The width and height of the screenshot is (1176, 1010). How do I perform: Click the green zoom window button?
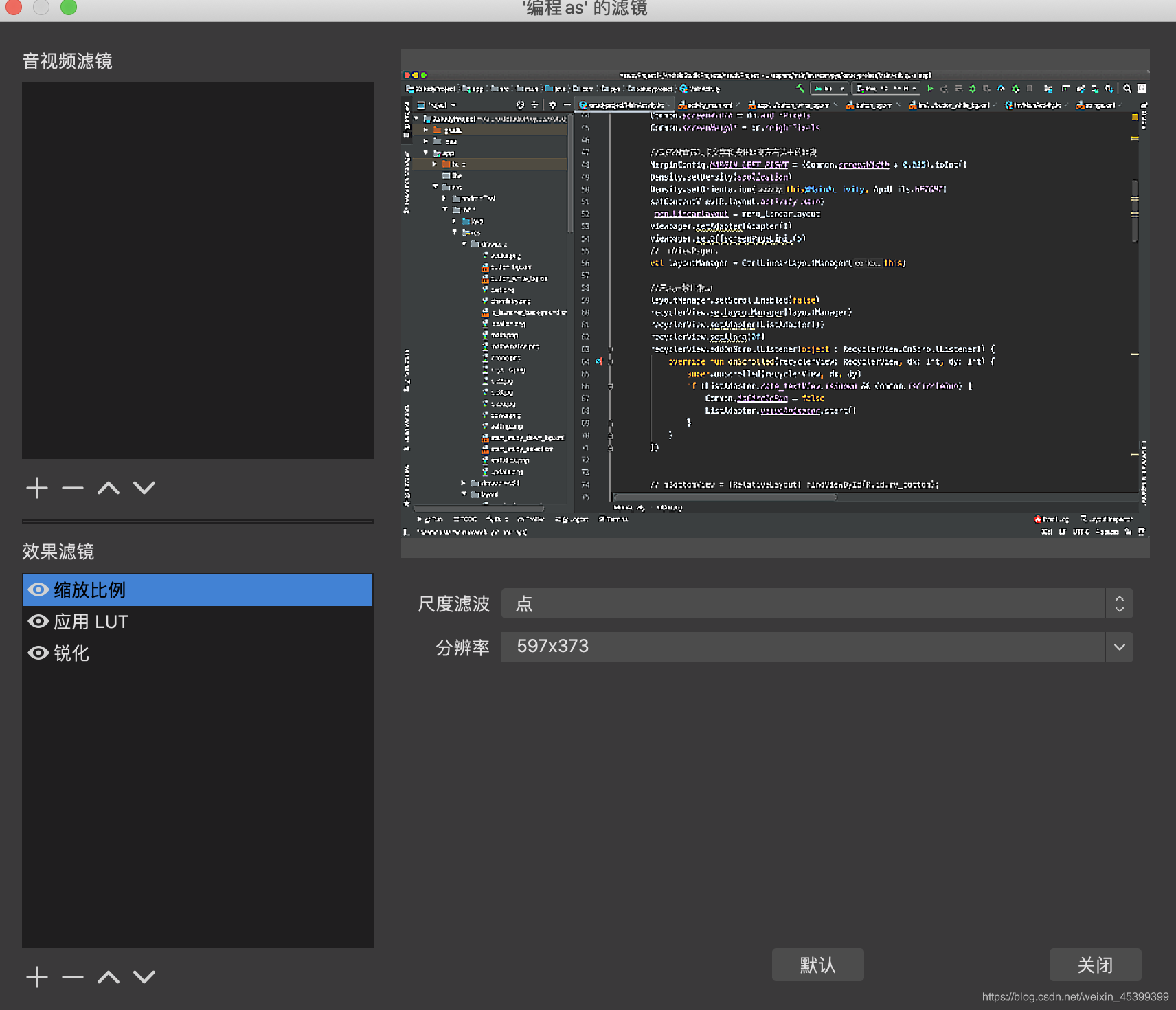pyautogui.click(x=69, y=7)
